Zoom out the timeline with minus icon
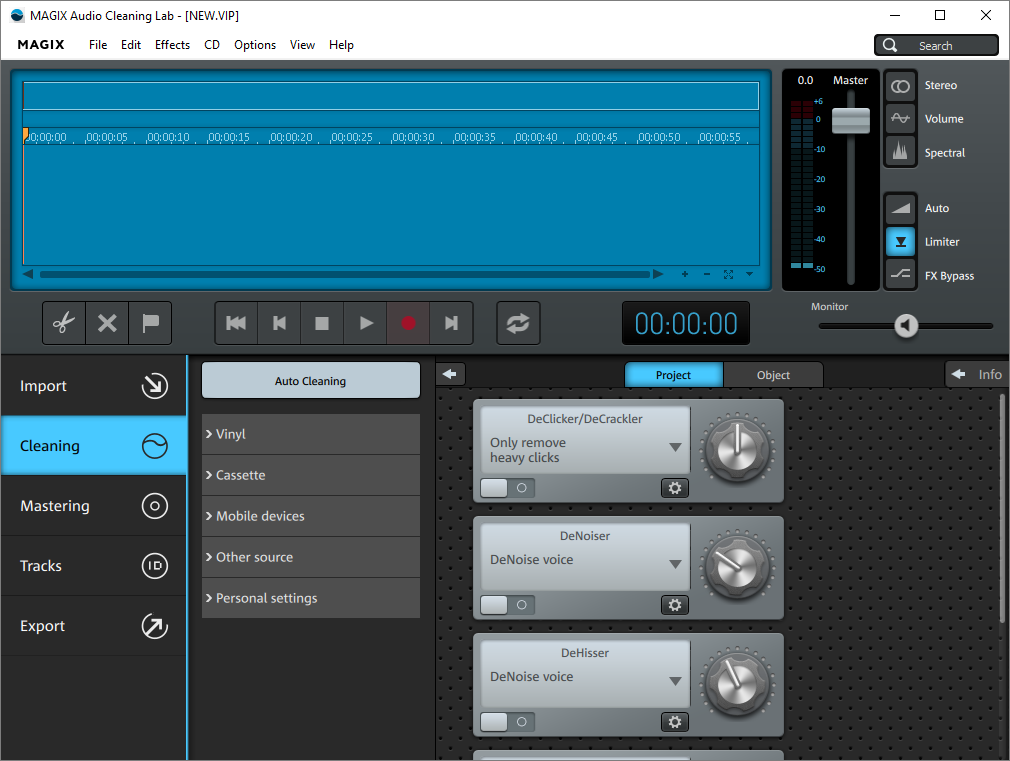 [707, 275]
